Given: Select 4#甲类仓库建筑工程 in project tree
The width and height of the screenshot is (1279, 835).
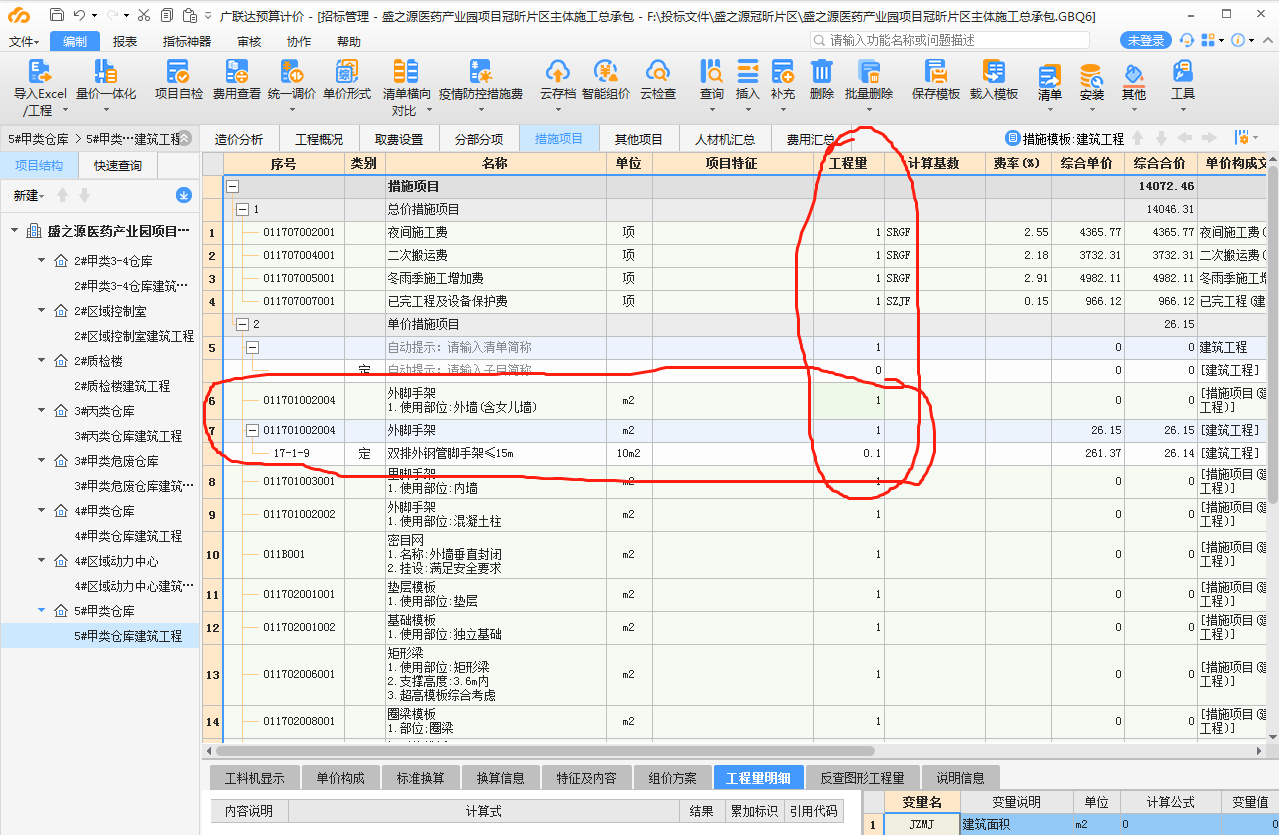Looking at the screenshot, I should pyautogui.click(x=128, y=536).
